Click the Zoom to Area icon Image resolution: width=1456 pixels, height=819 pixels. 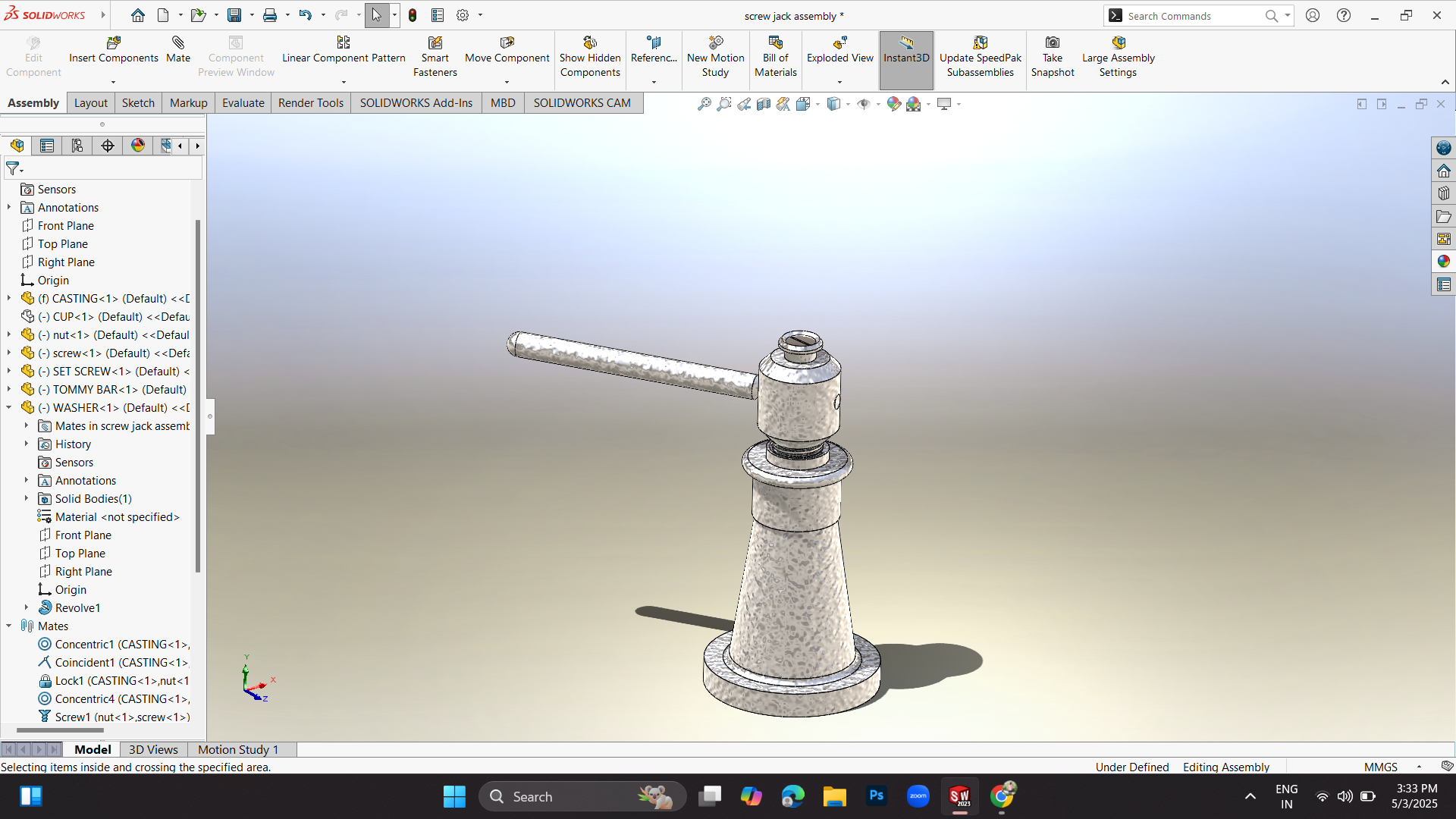pyautogui.click(x=724, y=104)
